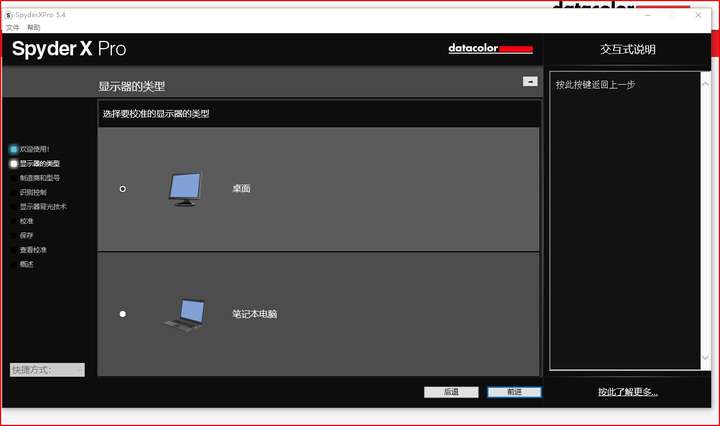The height and width of the screenshot is (426, 720).
Task: Go to the 校准 step in sidebar
Action: [x=27, y=221]
